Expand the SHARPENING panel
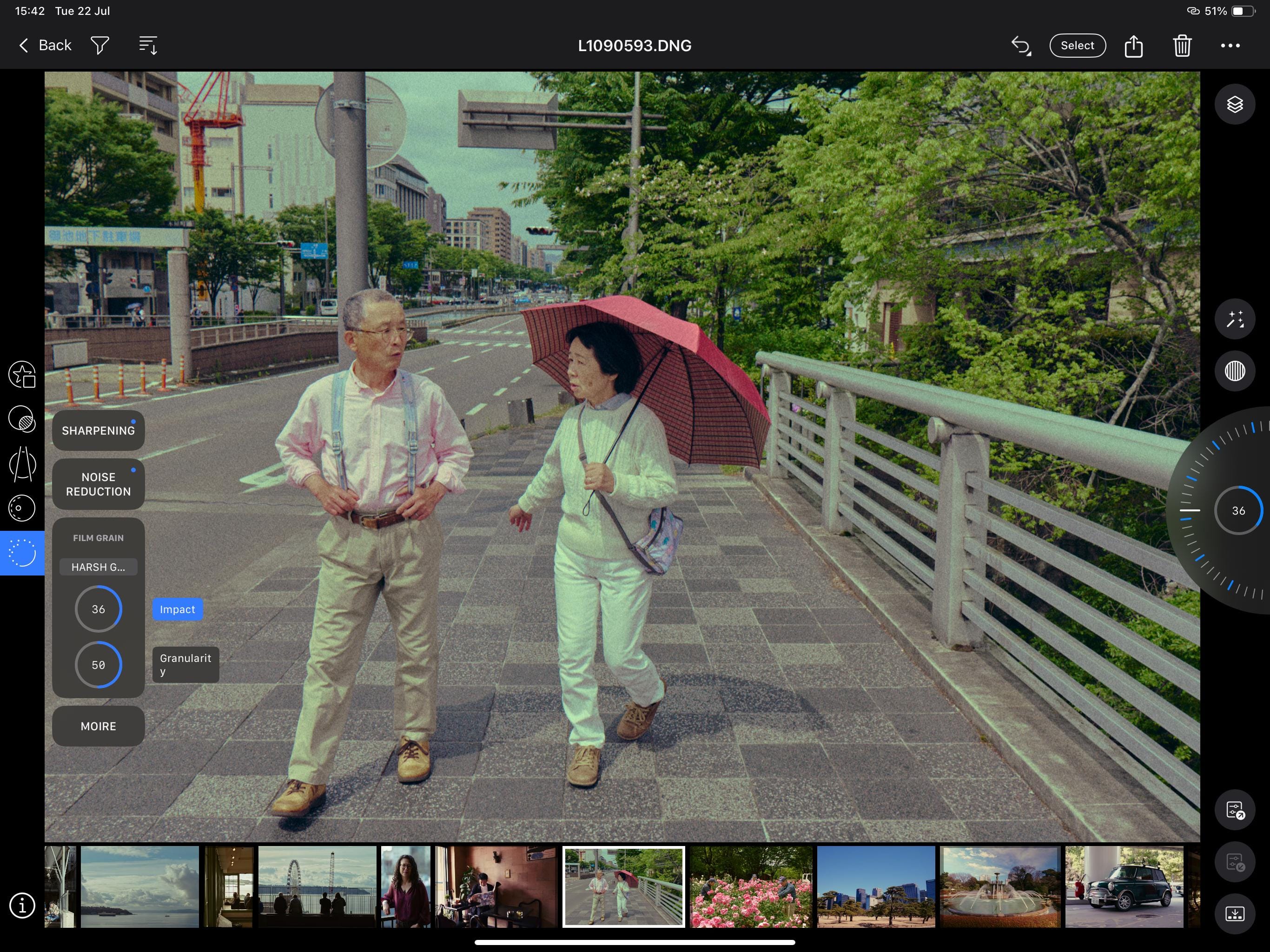 (98, 430)
